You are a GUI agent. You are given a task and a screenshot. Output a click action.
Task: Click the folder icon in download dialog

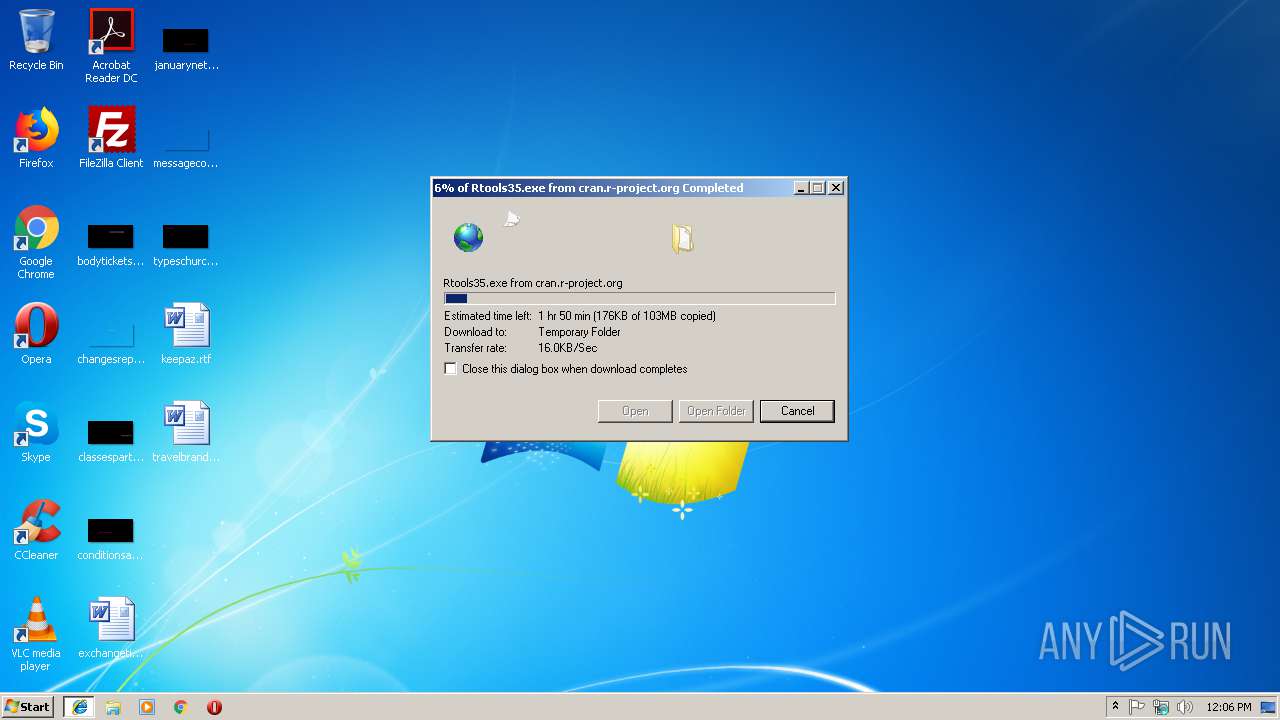[682, 238]
